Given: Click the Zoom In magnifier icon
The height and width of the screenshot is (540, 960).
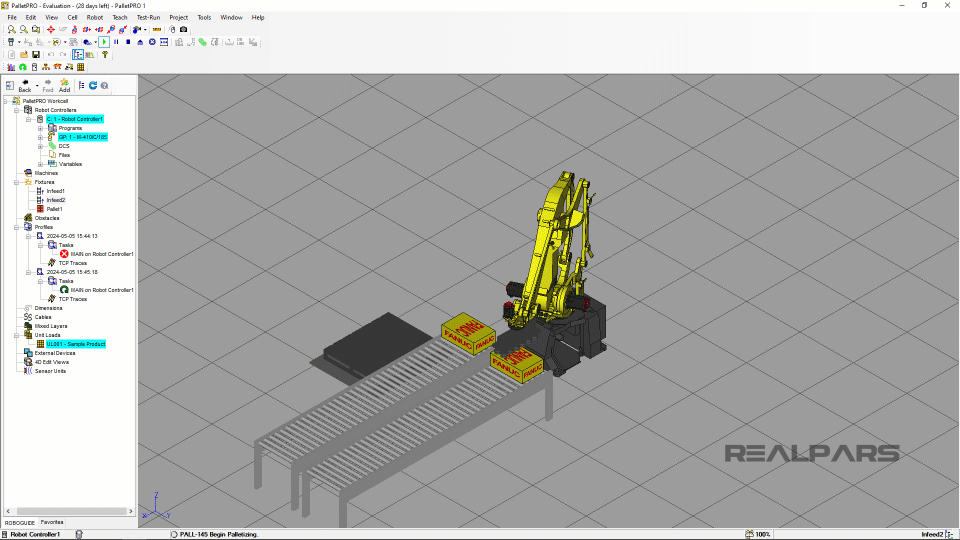Looking at the screenshot, I should (x=12, y=29).
